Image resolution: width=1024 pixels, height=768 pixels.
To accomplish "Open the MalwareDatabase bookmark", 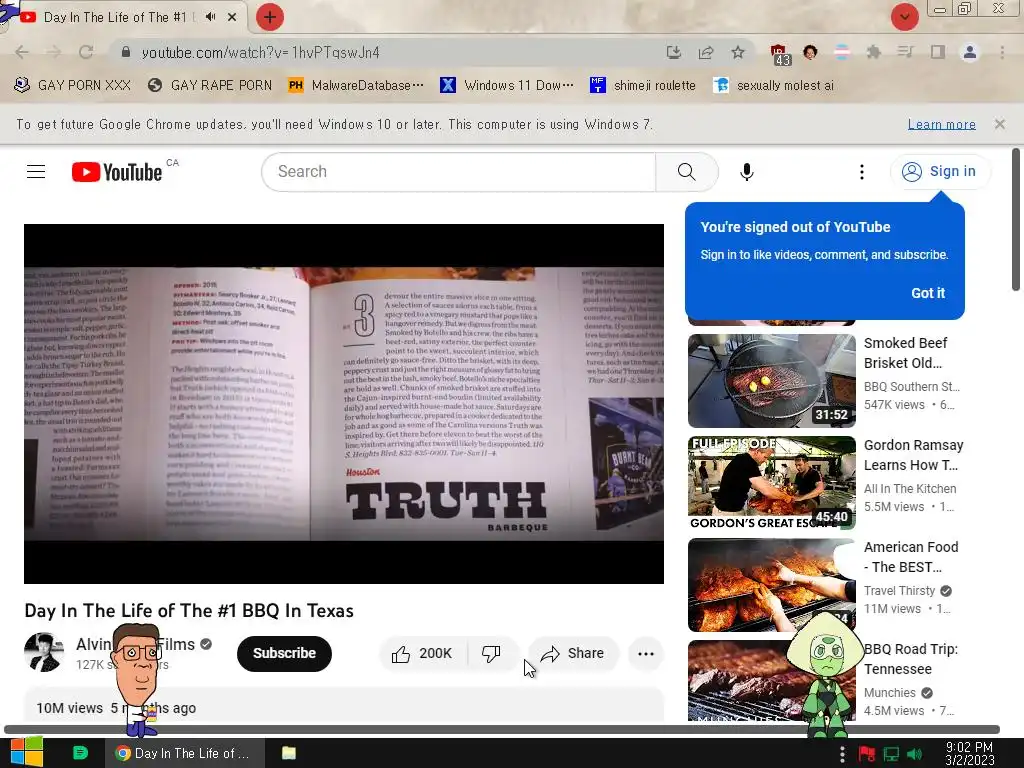I will pyautogui.click(x=356, y=86).
